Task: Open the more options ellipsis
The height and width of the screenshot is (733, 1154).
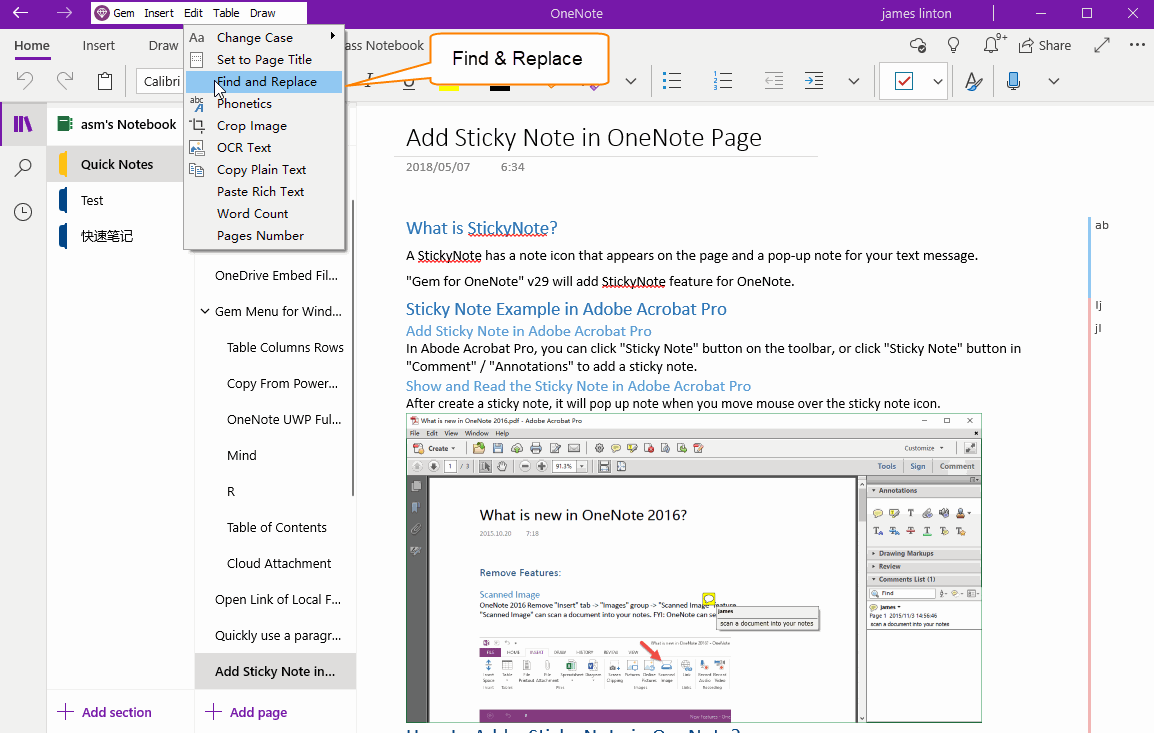Action: 1137,45
